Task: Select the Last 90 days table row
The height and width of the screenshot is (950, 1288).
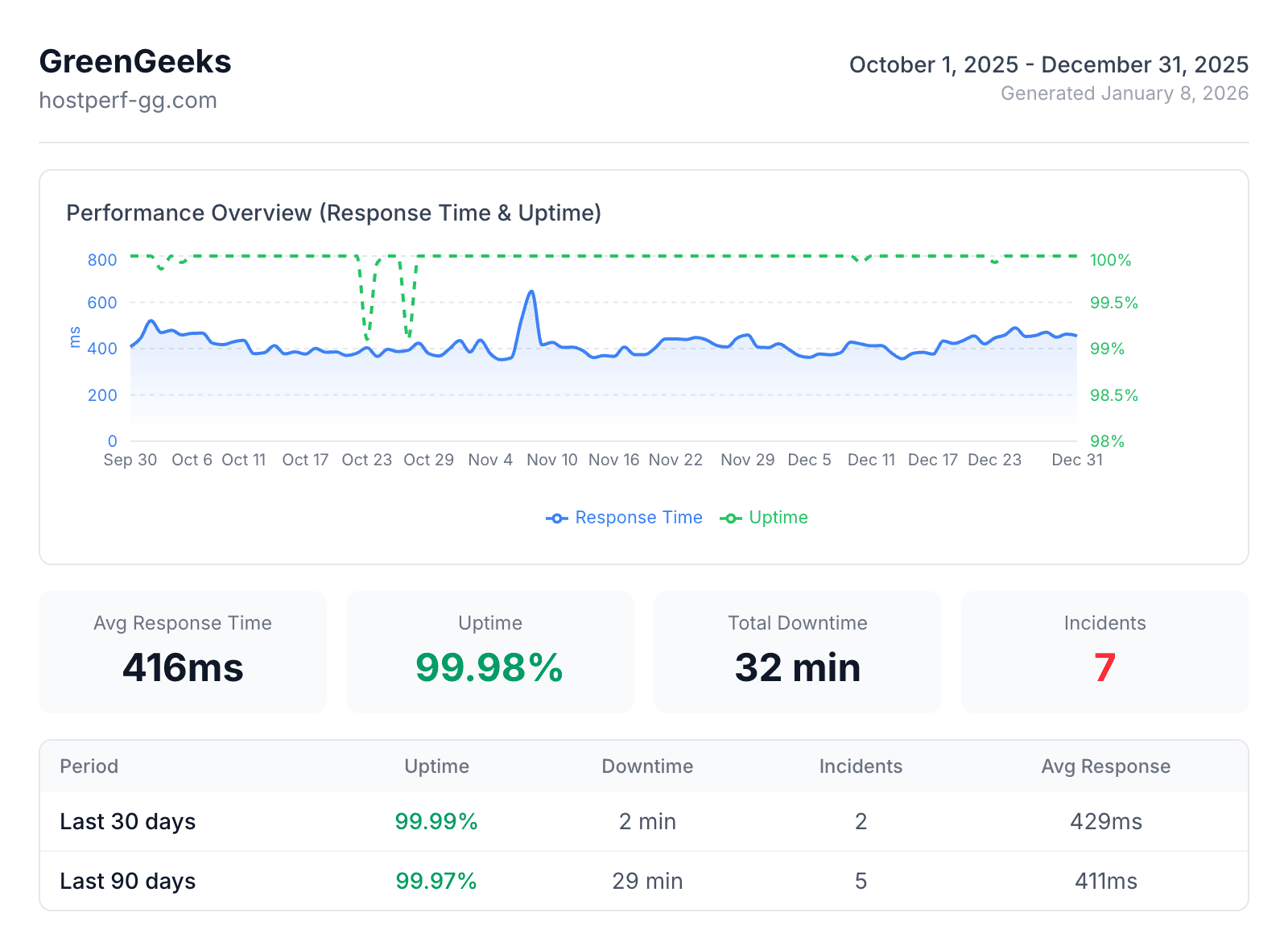Action: 644,881
